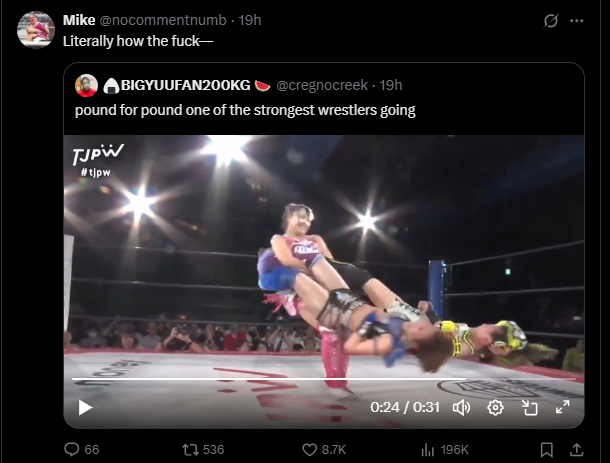
Task: View post analytics bar chart icon
Action: pyautogui.click(x=428, y=450)
